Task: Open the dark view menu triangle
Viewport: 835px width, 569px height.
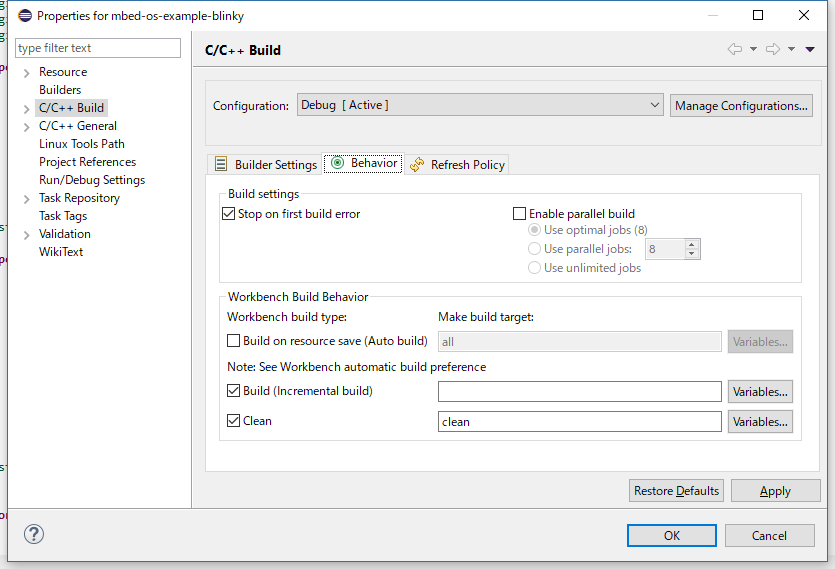Action: (810, 49)
